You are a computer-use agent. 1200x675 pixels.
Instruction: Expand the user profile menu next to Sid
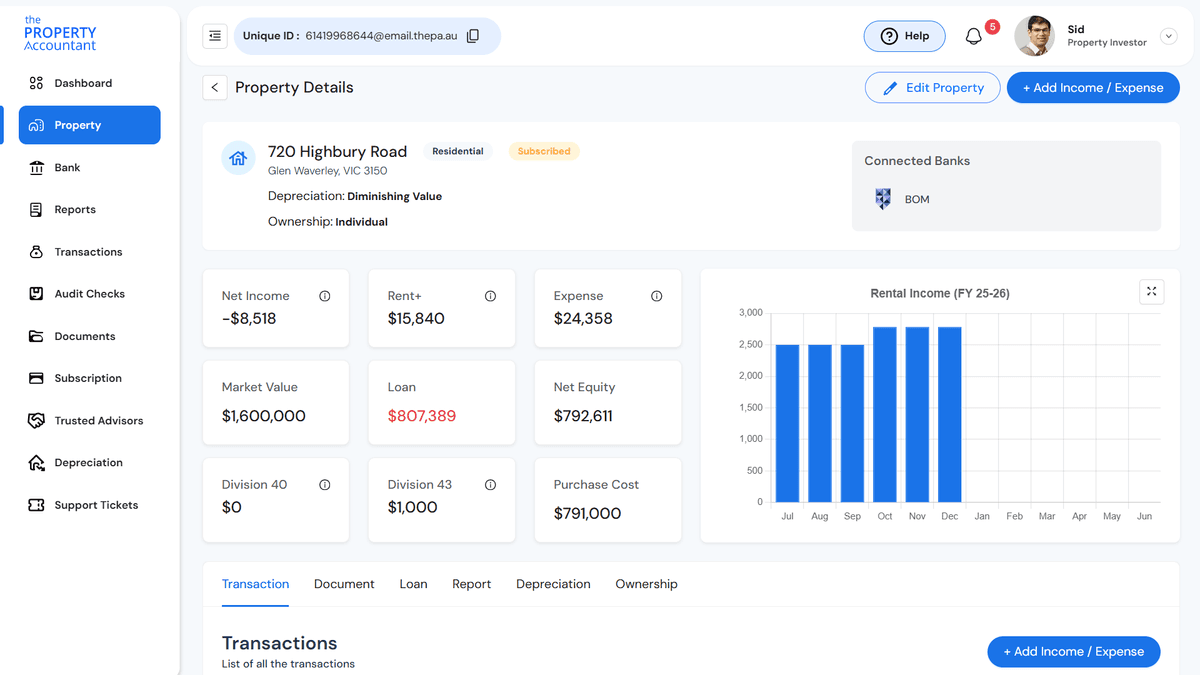1168,35
